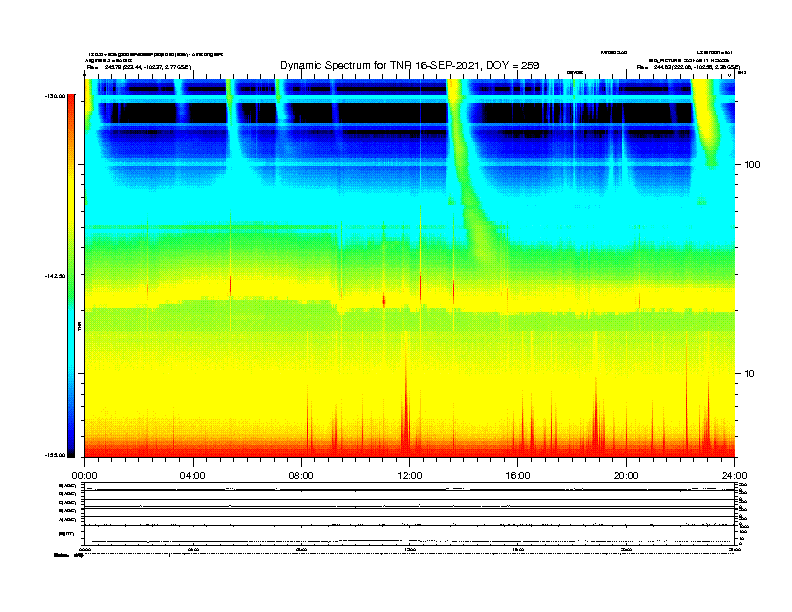The image size is (792, 612).
Task: Select the 24:00 time axis label
Action: point(734,476)
